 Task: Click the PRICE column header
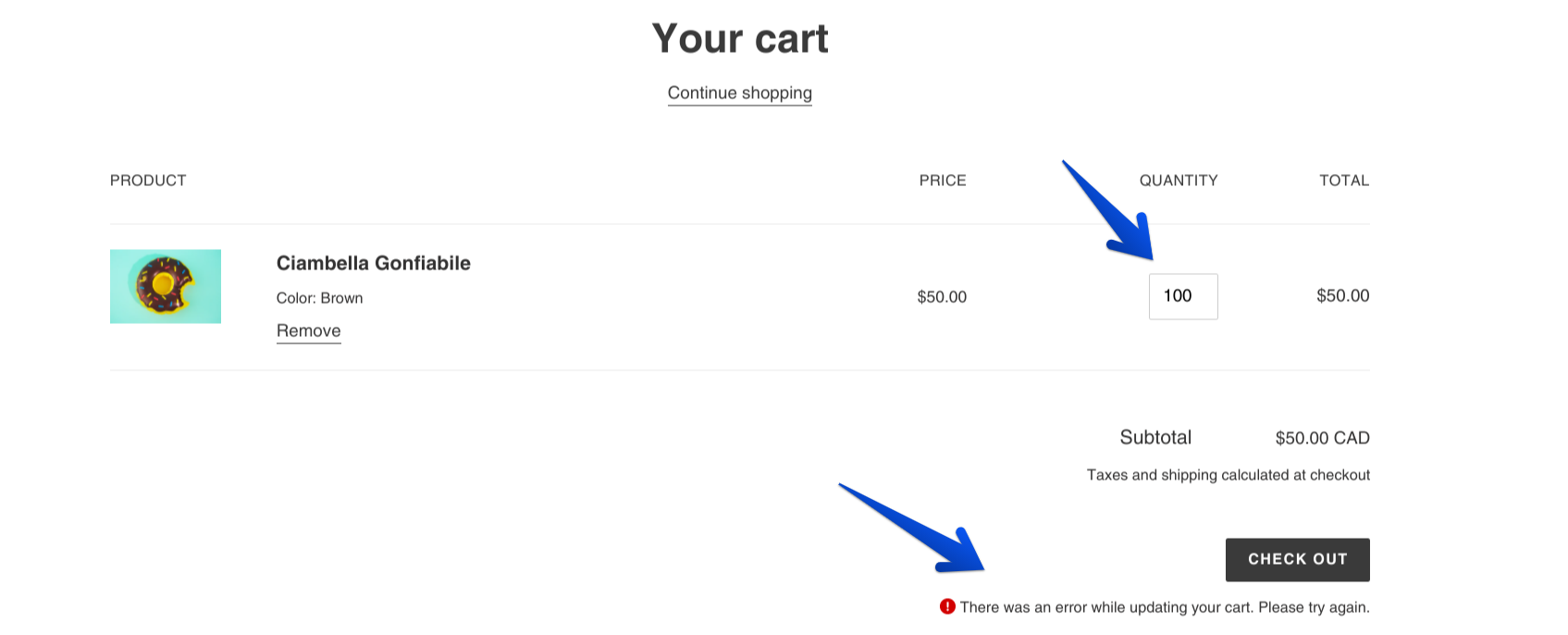[x=942, y=181]
